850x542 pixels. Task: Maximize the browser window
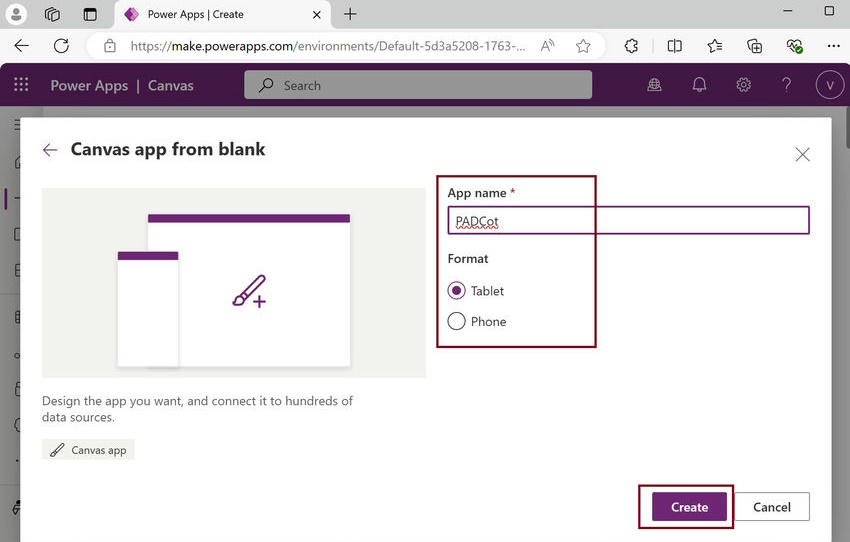(x=829, y=11)
